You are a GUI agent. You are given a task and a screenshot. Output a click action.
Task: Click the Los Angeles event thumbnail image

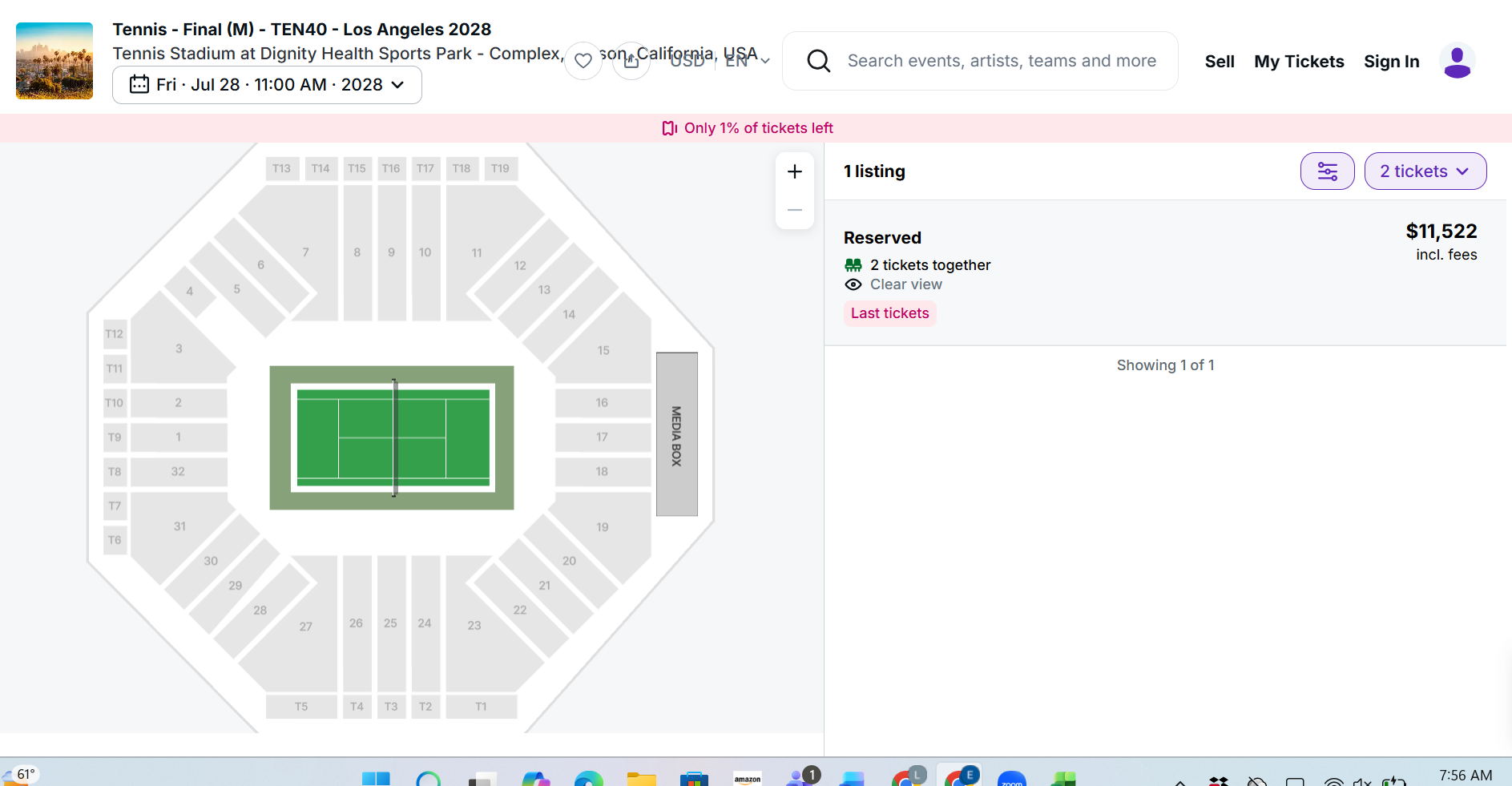(x=54, y=61)
